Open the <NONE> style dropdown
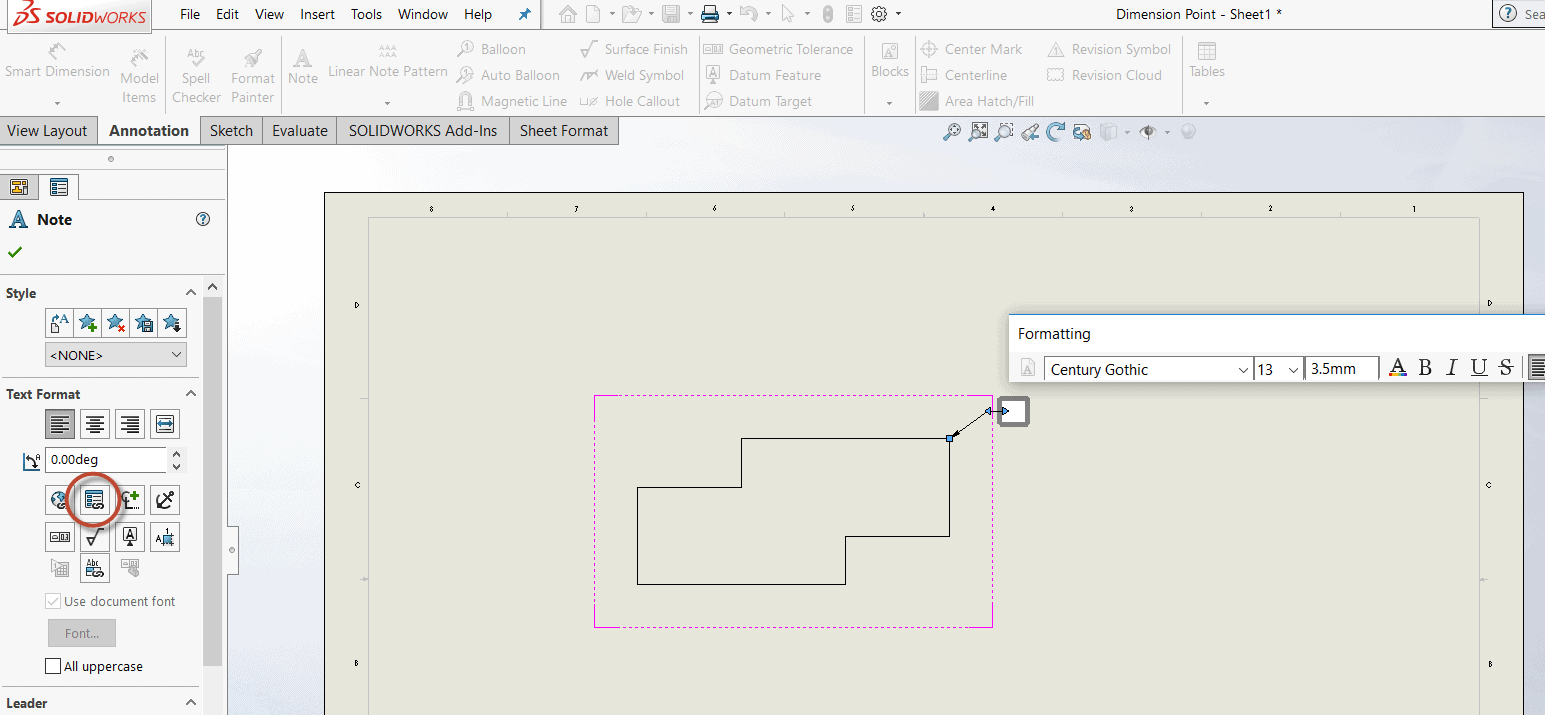 click(116, 354)
